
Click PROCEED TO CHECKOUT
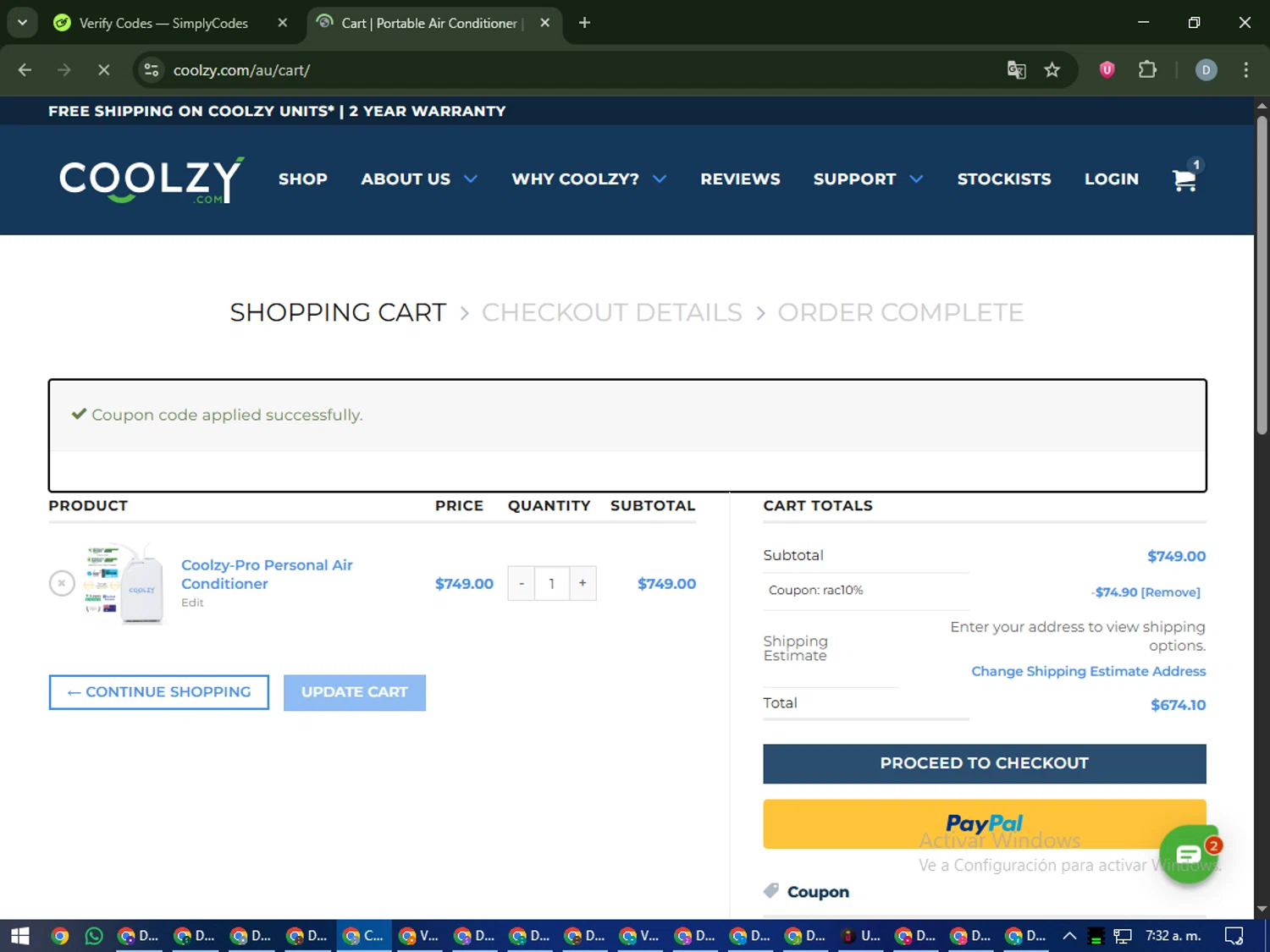pyautogui.click(x=984, y=763)
